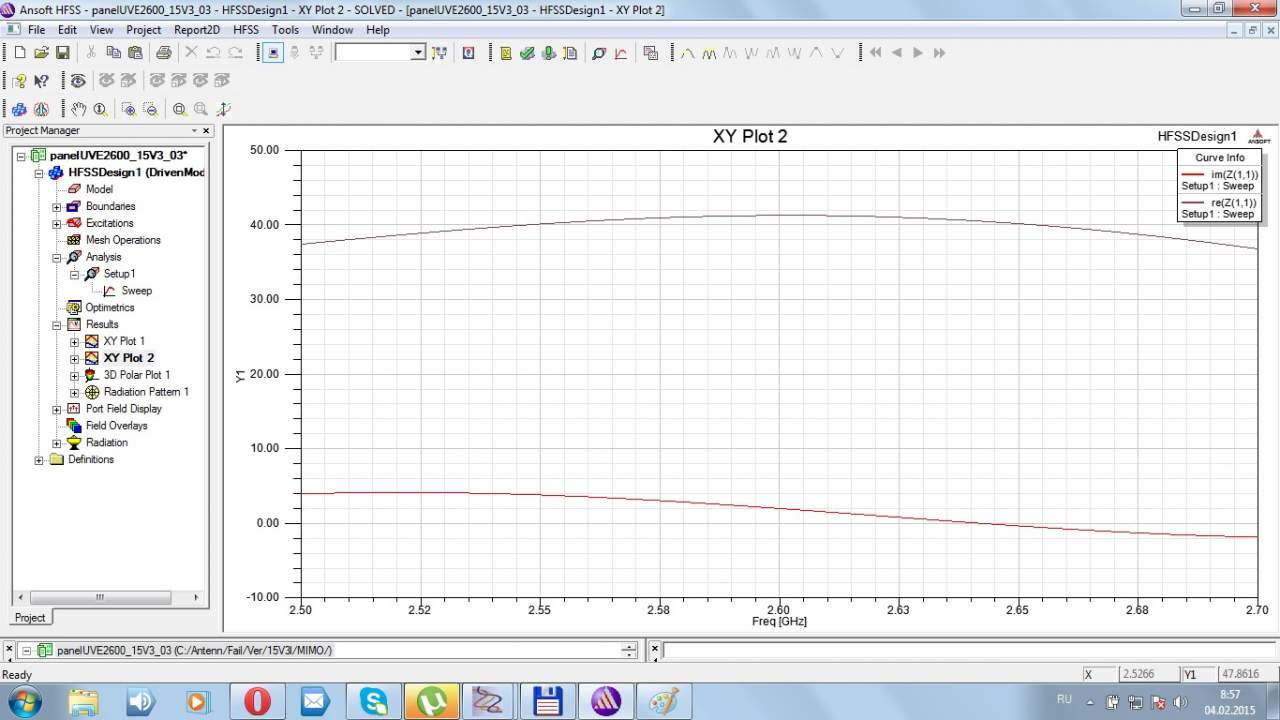Select XY Plot 1 in Results

(x=124, y=341)
